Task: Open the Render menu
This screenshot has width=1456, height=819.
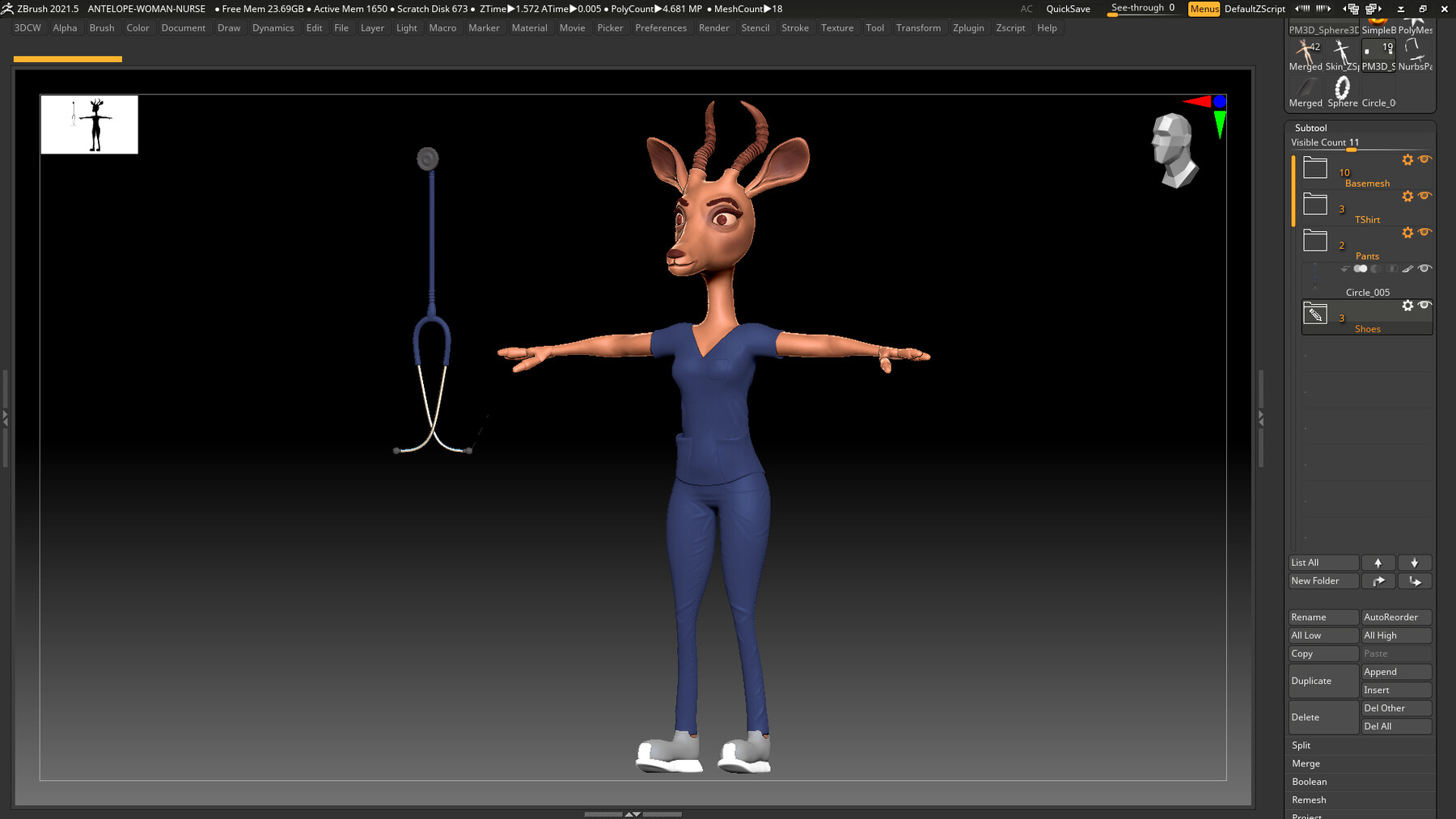Action: (714, 28)
